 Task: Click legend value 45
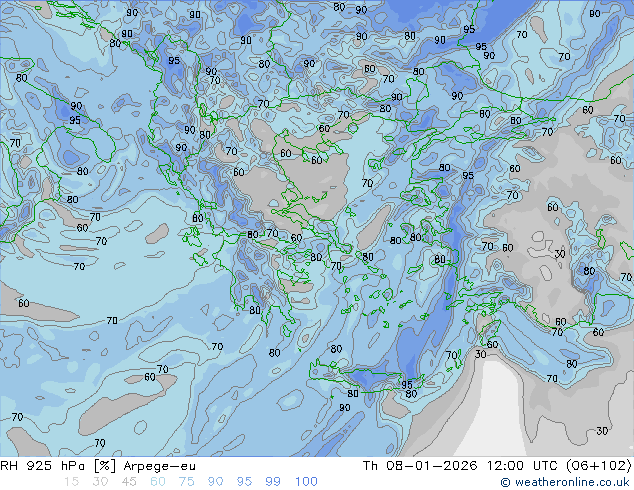coord(129,482)
